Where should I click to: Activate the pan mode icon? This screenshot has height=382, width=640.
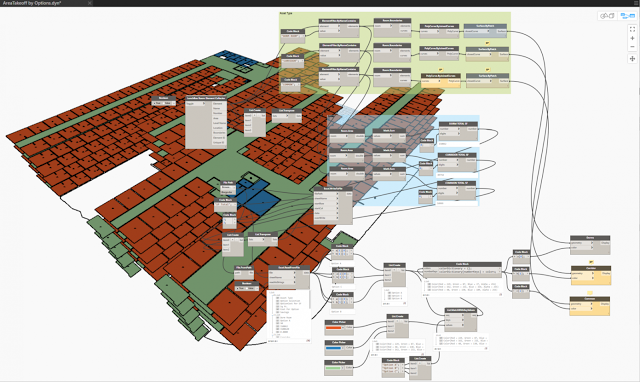pyautogui.click(x=632, y=59)
